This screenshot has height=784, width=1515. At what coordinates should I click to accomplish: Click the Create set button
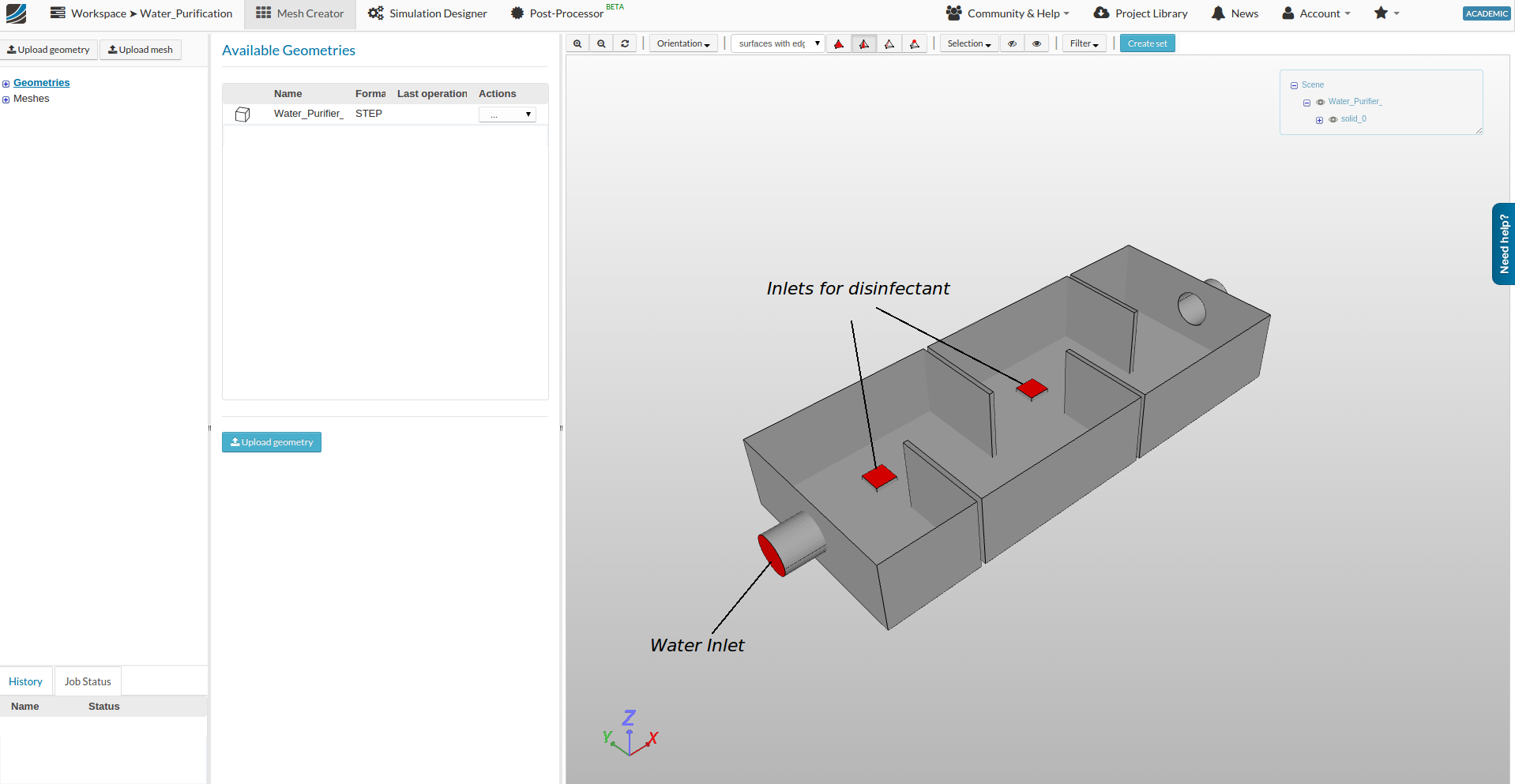tap(1147, 43)
